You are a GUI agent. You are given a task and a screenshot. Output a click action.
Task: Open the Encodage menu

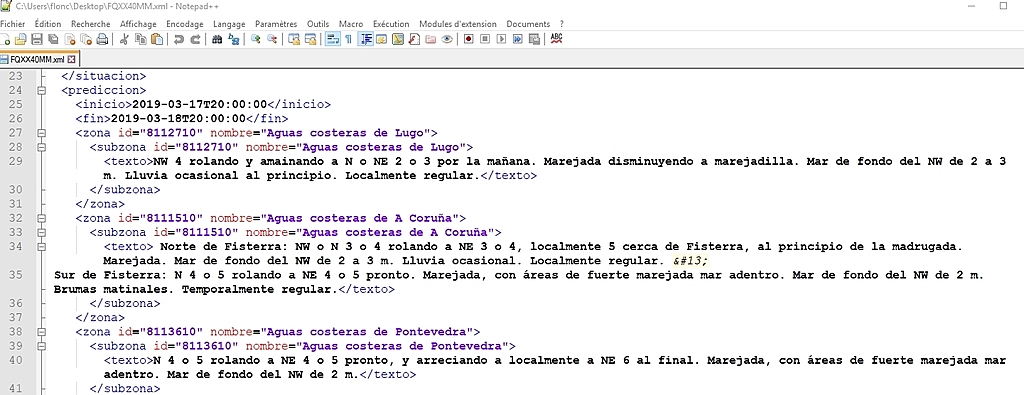(185, 24)
